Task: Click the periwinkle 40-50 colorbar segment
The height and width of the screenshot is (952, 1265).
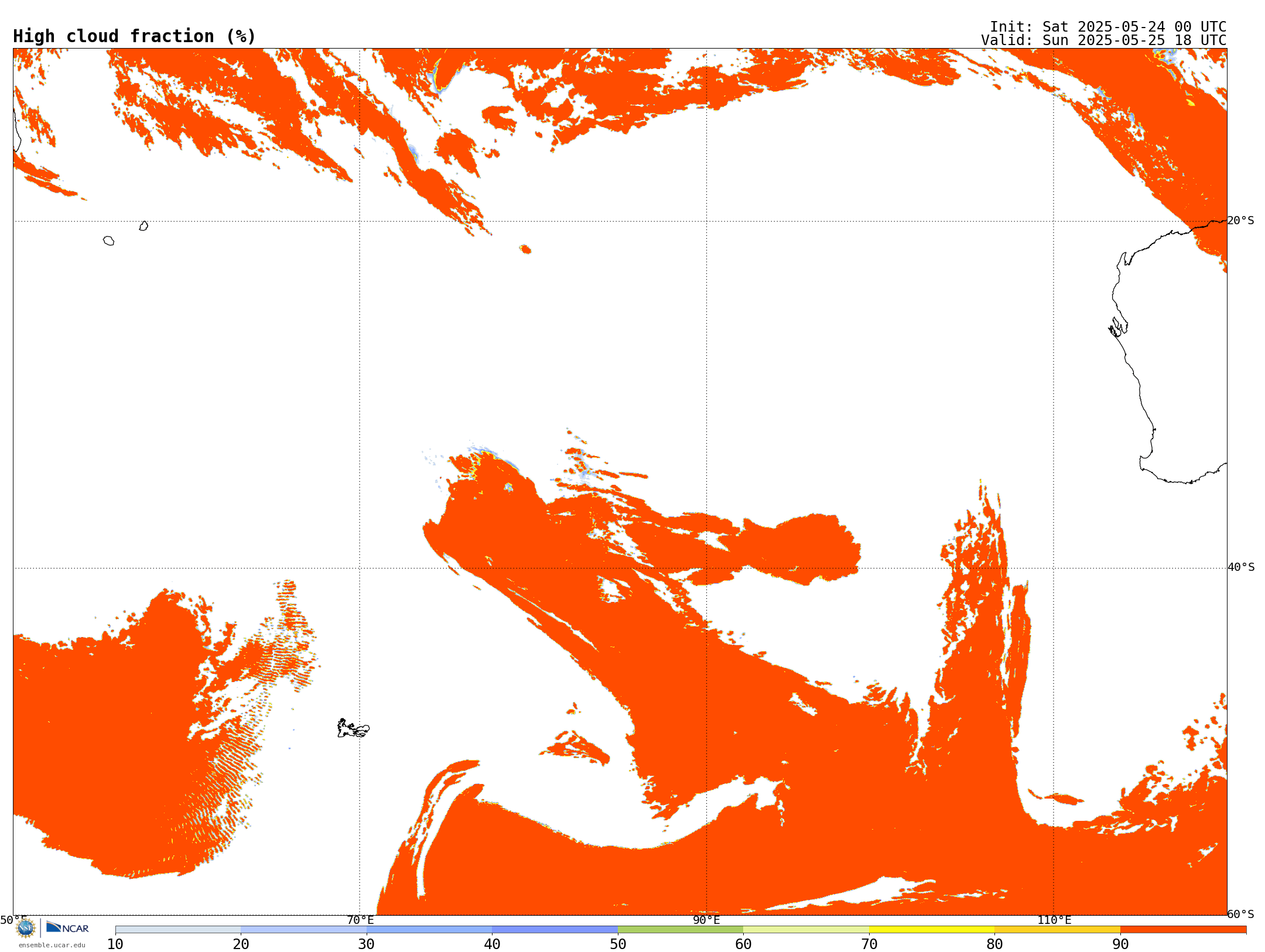Action: [x=555, y=930]
